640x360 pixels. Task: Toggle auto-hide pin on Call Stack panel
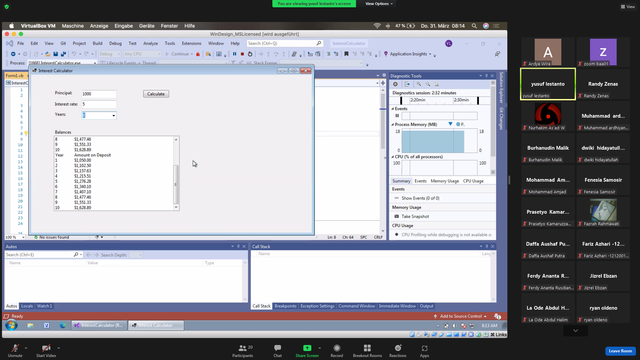tap(487, 247)
